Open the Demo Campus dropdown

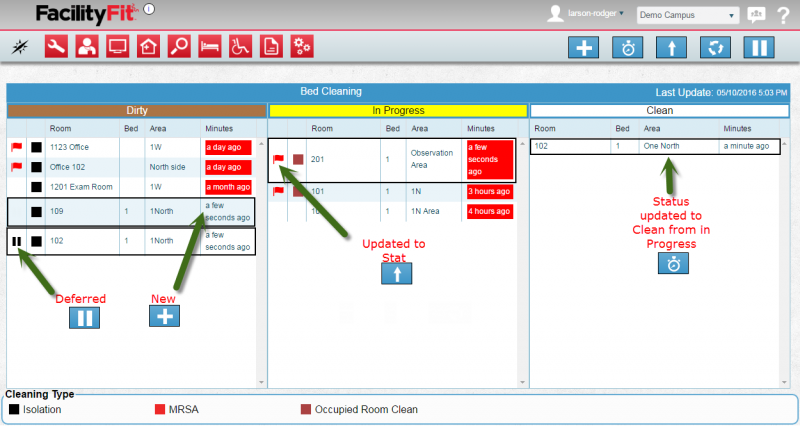687,15
